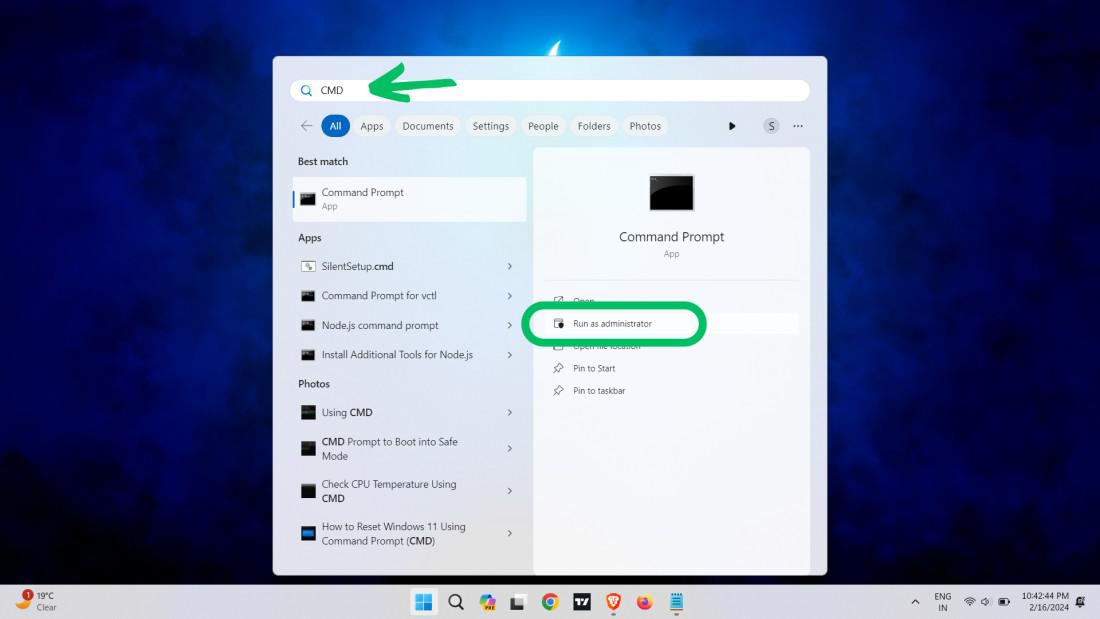Click How to Reset Windows 11 thumbnail
Viewport: 1100px width, 619px height.
pyautogui.click(x=308, y=533)
